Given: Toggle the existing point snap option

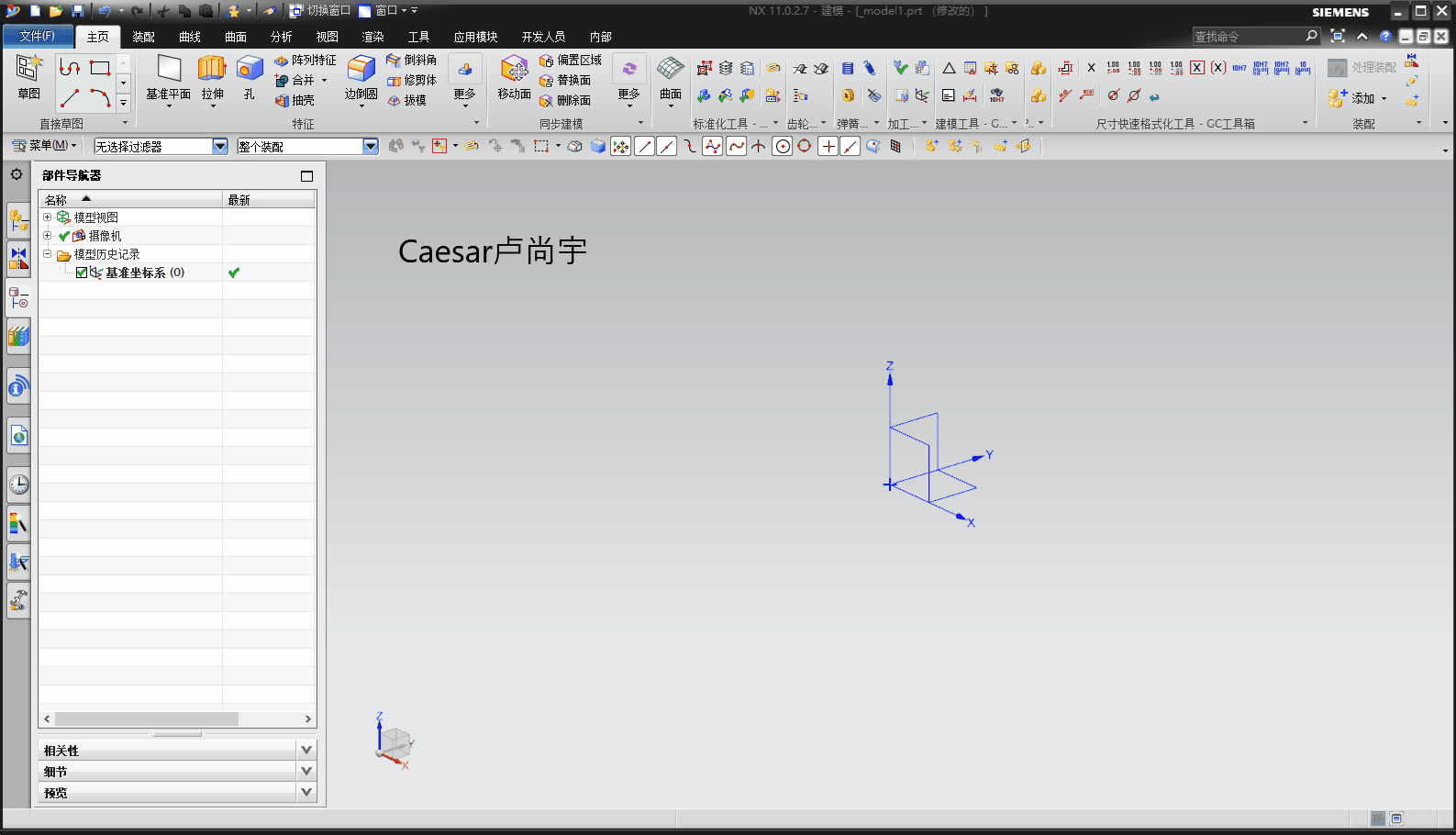Looking at the screenshot, I should click(828, 147).
